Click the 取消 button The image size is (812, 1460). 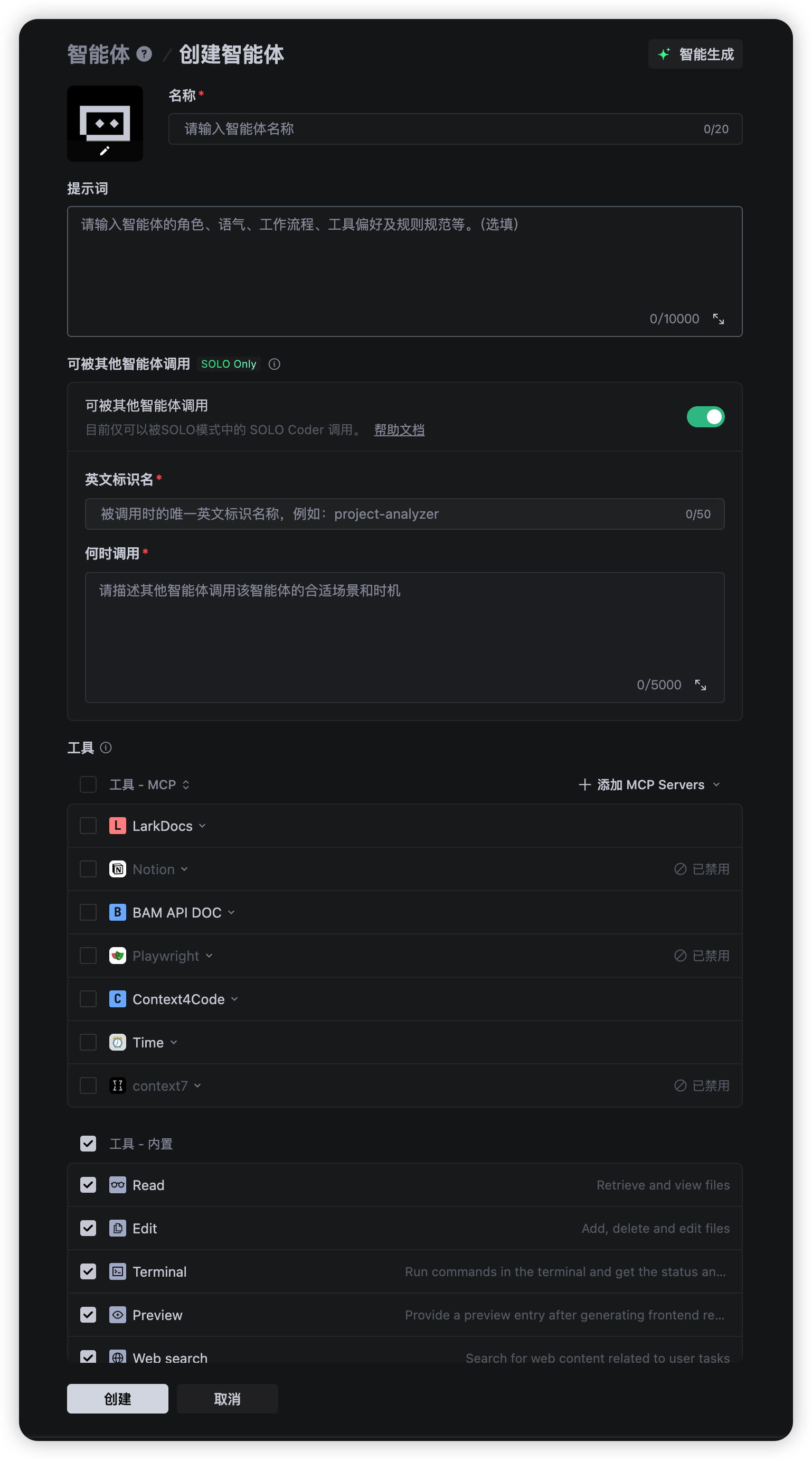tap(227, 1398)
